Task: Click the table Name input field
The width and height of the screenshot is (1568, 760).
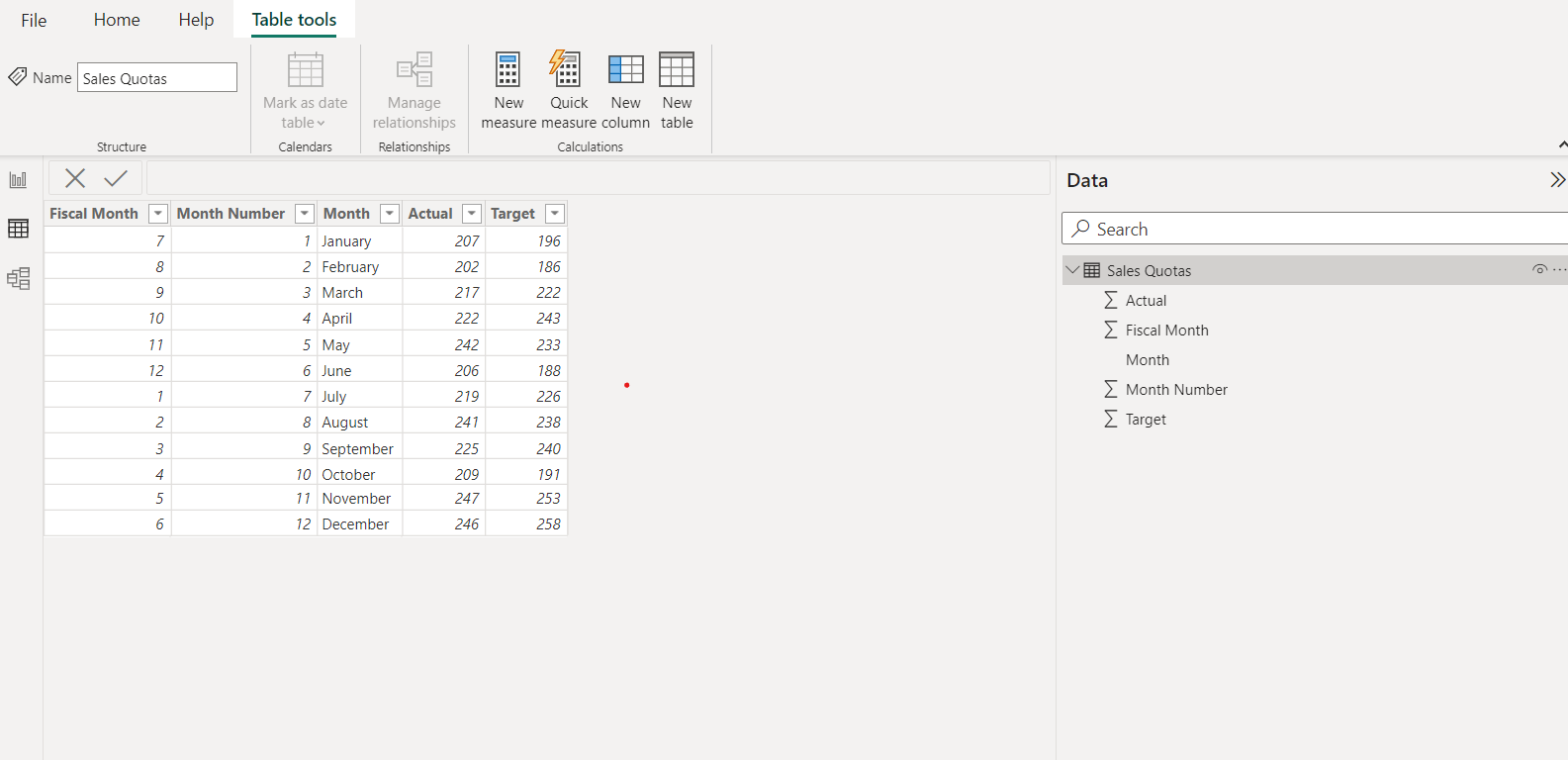Action: [157, 77]
